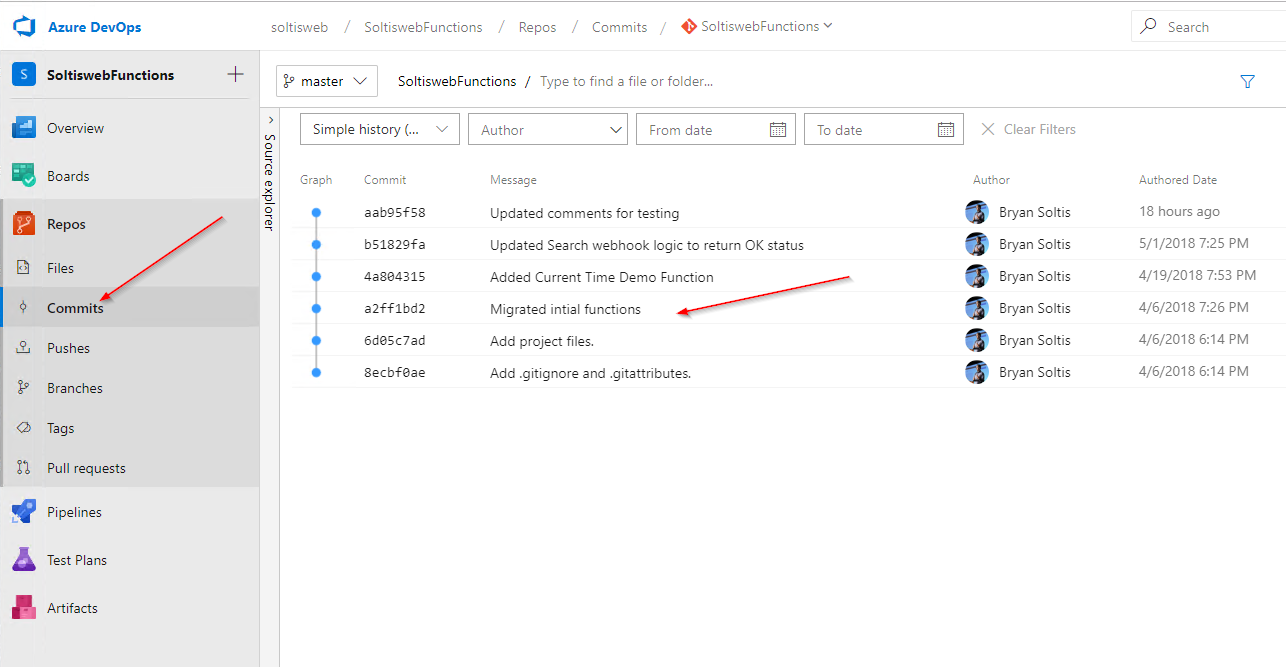Open the Overview section icon
This screenshot has height=667, width=1286.
click(25, 128)
